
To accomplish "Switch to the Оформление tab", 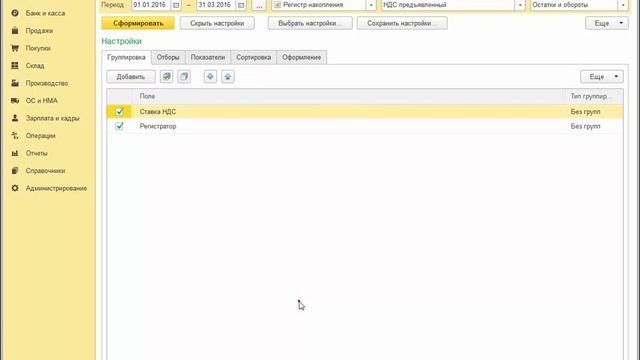I will [x=302, y=57].
